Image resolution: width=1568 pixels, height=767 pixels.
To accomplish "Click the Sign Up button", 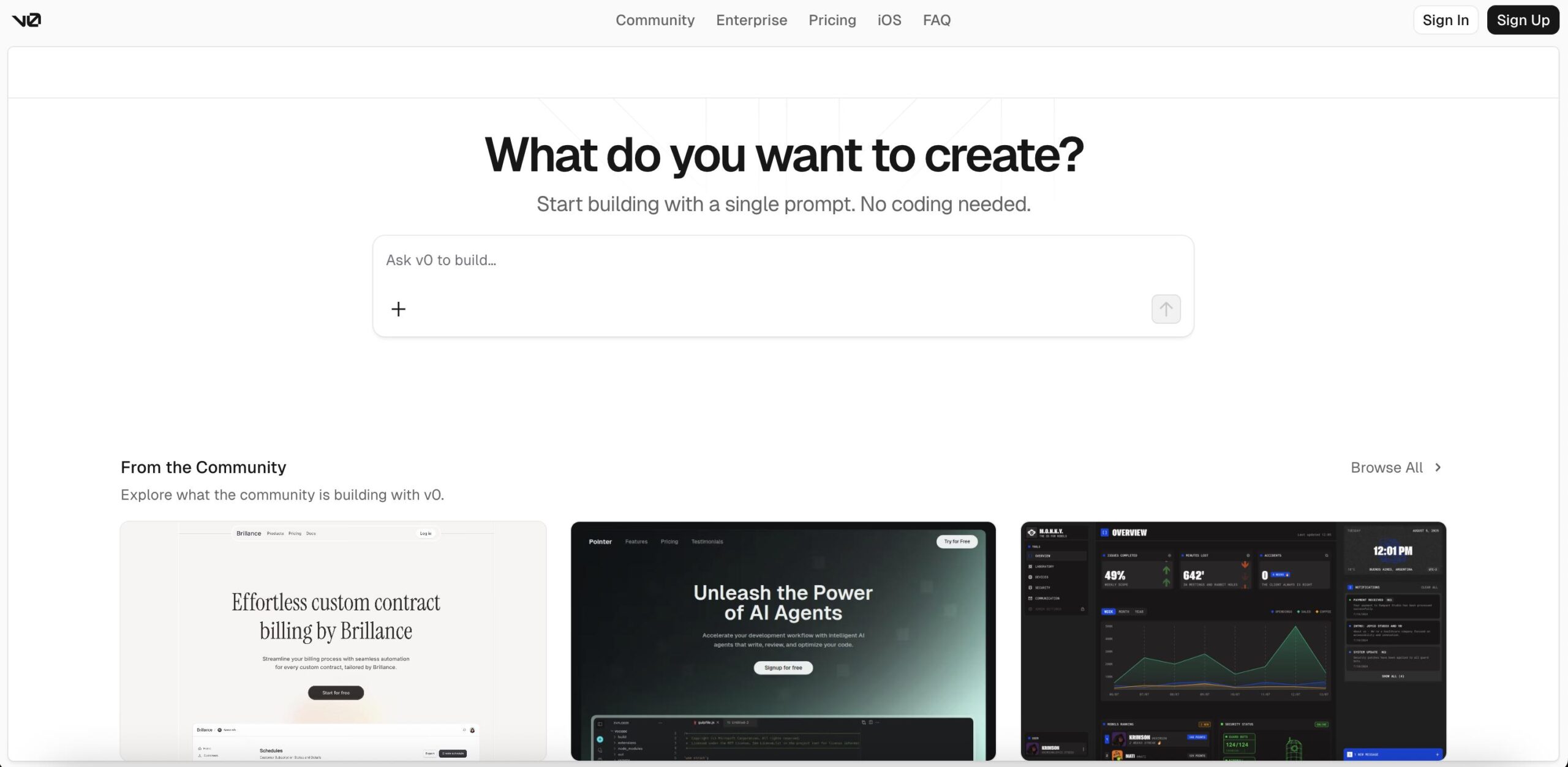I will coord(1522,20).
